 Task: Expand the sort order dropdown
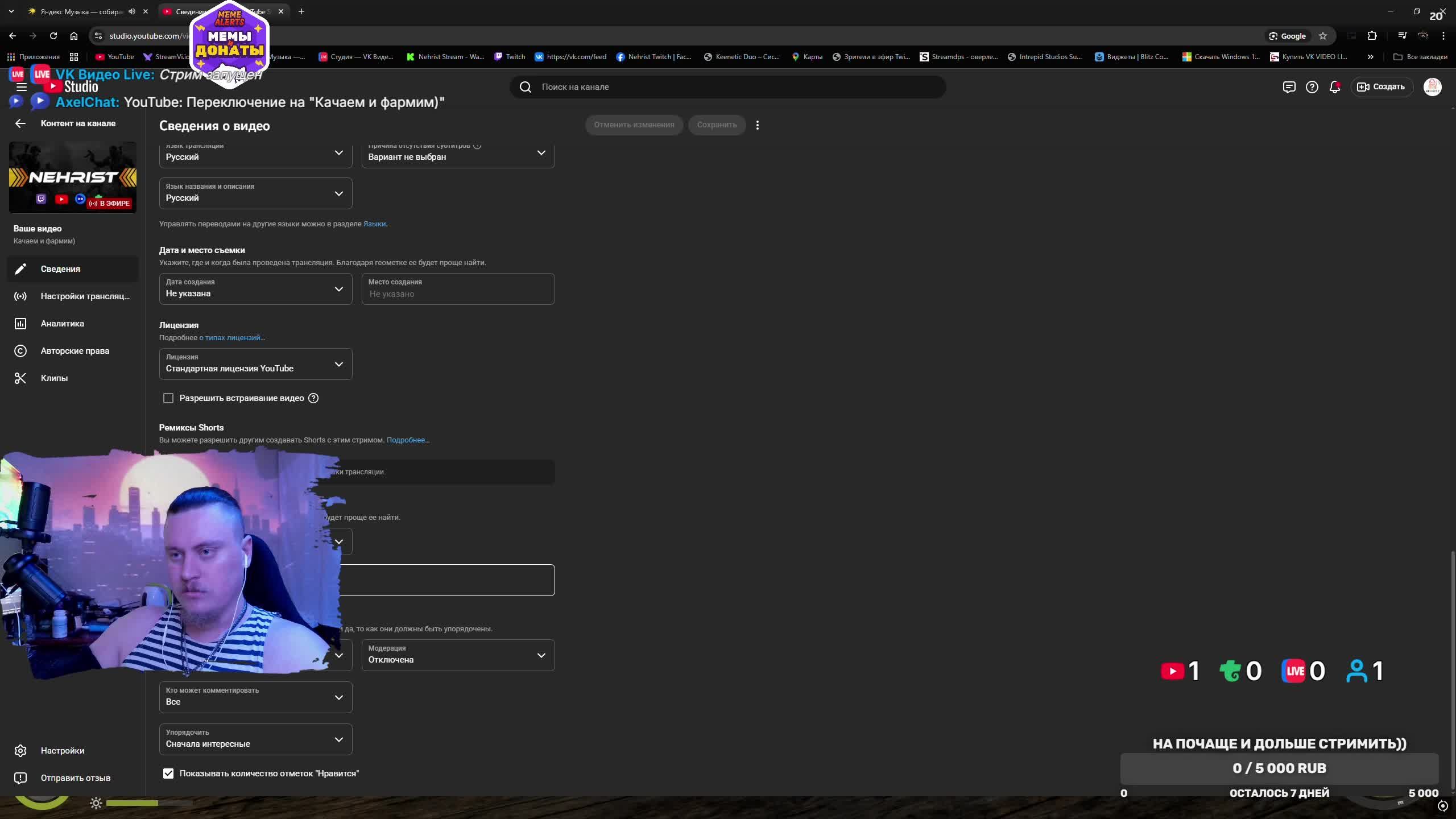[x=255, y=739]
